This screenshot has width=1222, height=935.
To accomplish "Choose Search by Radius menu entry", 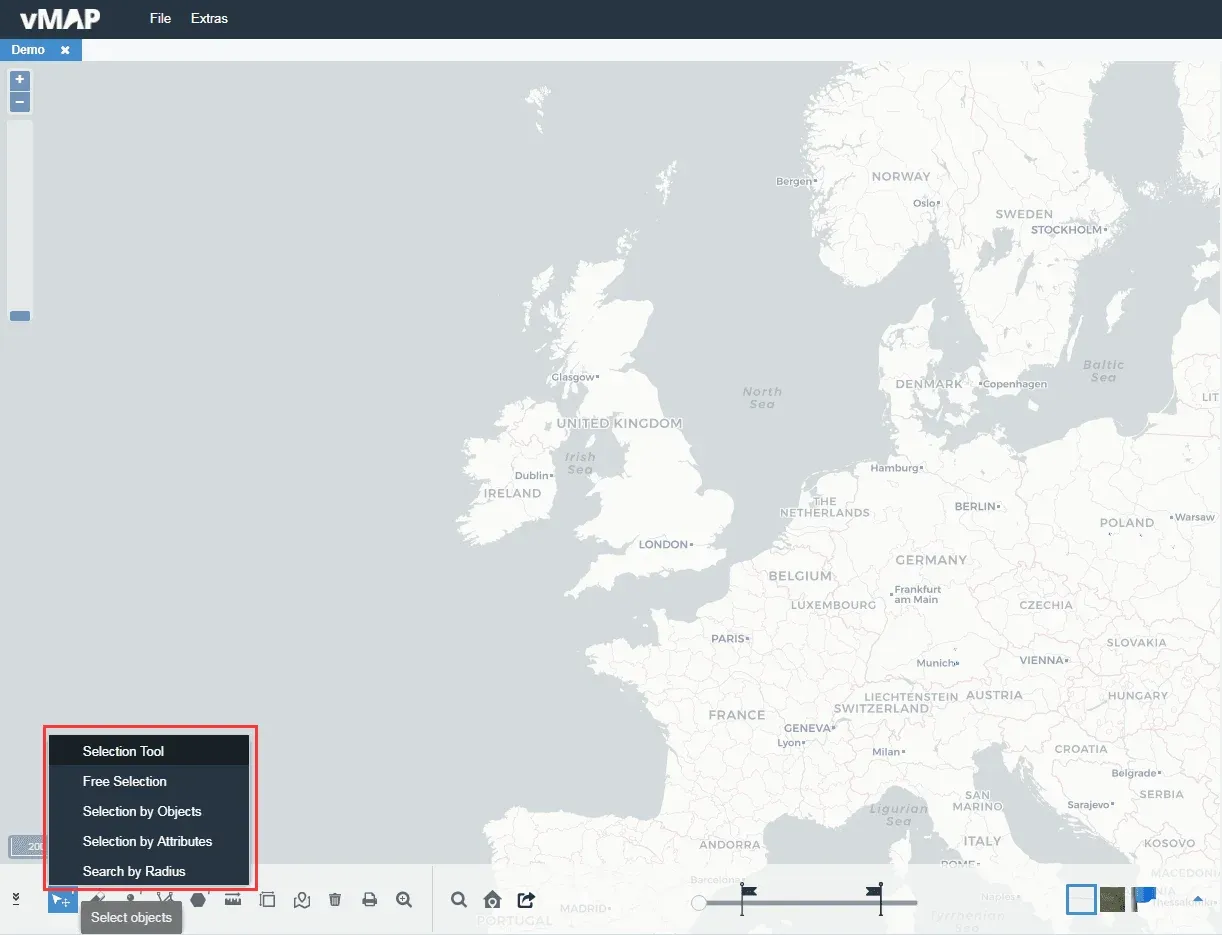I will pyautogui.click(x=148, y=871).
